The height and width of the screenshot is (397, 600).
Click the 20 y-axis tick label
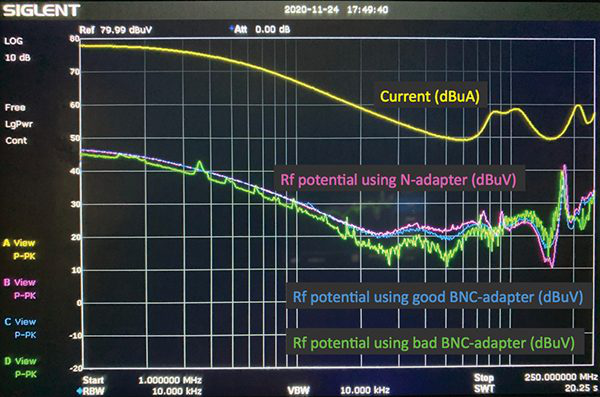[75, 237]
